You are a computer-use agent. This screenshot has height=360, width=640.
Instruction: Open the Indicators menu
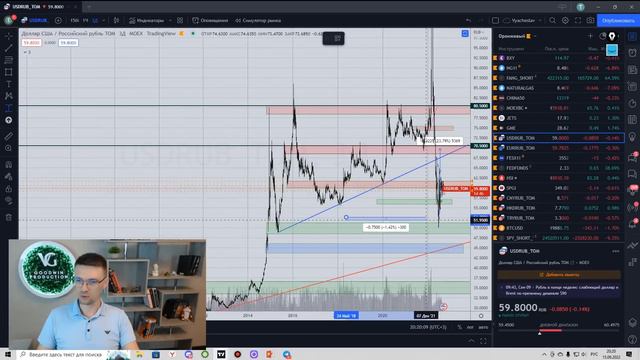[146, 20]
